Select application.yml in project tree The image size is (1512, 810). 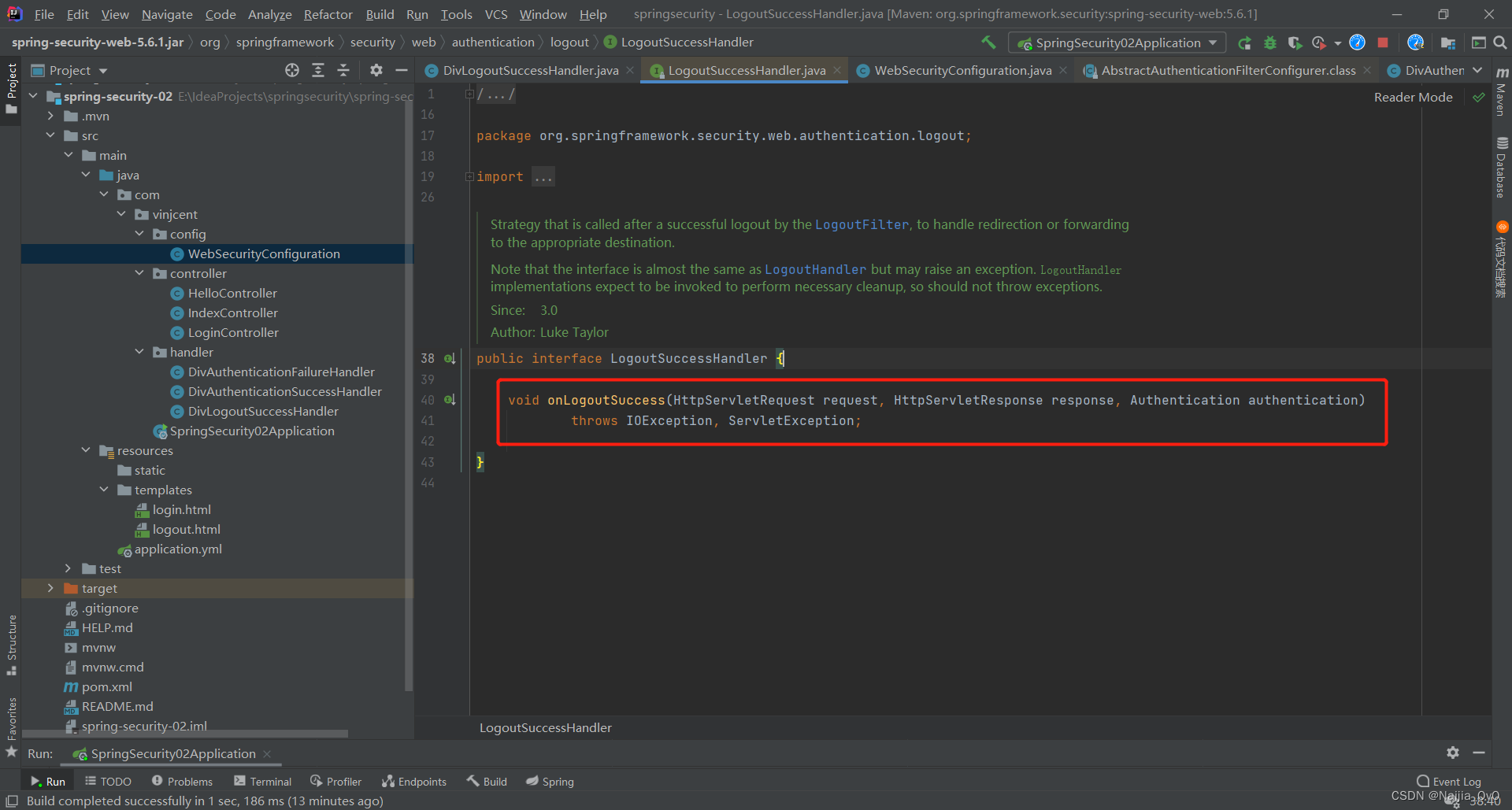point(178,549)
